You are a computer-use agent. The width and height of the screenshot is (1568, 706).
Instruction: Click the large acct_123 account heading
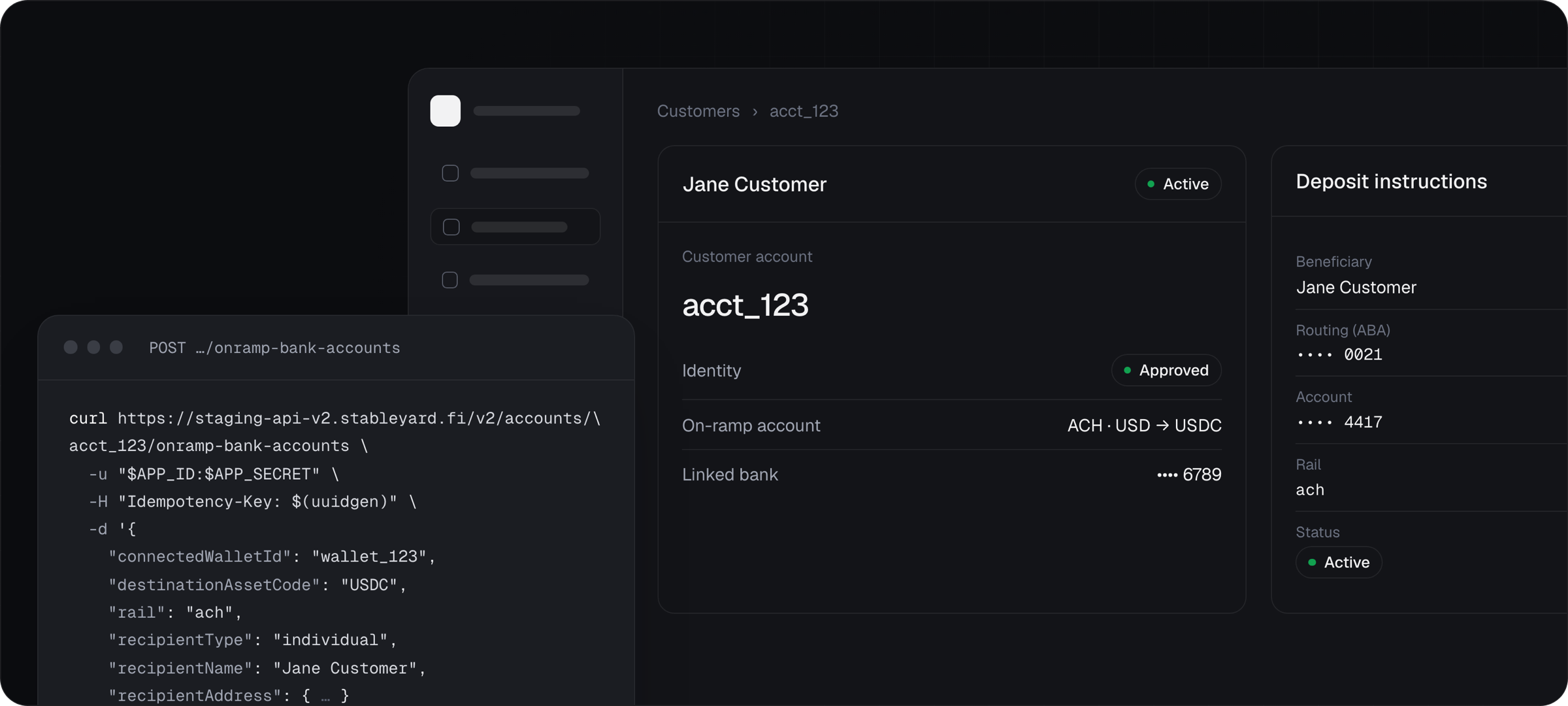pyautogui.click(x=745, y=305)
